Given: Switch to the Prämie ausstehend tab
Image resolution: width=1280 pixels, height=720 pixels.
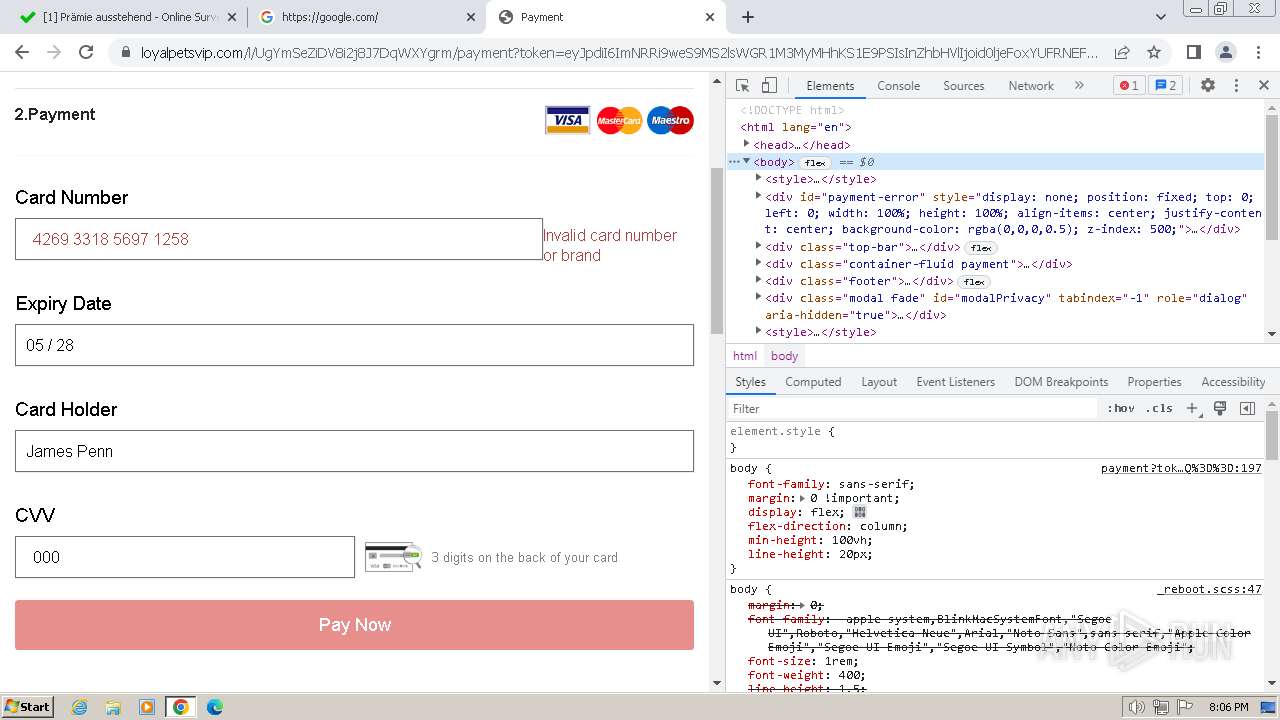Looking at the screenshot, I should (x=128, y=17).
